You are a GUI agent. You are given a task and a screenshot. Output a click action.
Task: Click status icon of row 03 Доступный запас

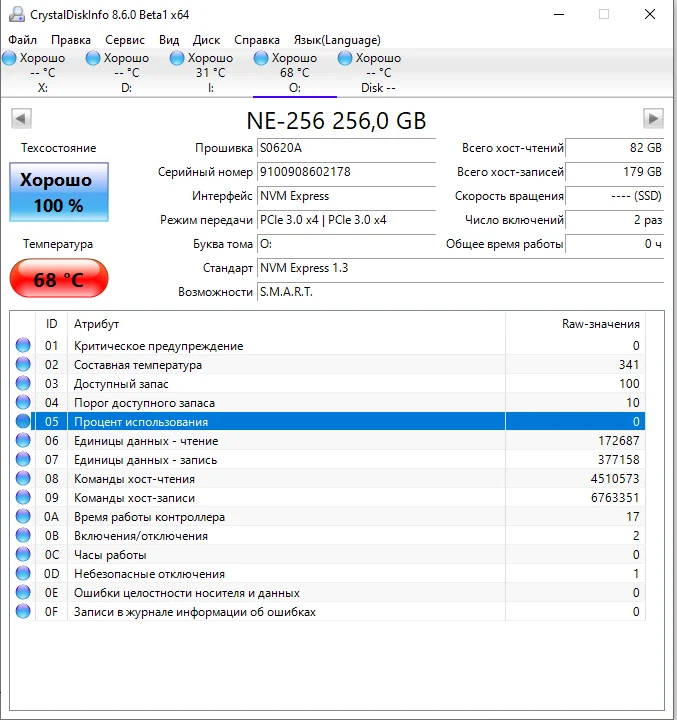[23, 383]
